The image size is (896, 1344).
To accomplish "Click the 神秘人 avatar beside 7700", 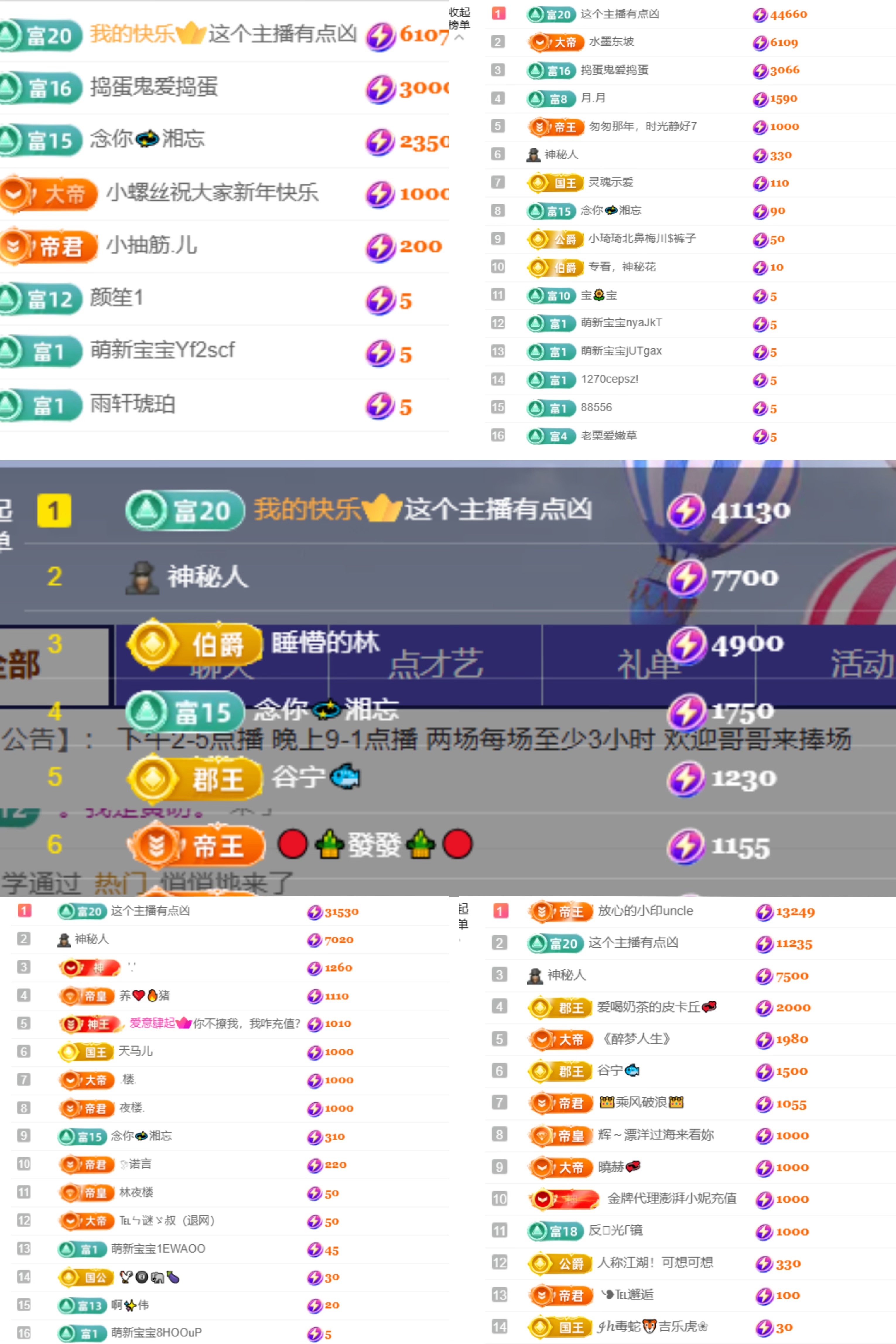I will click(142, 577).
